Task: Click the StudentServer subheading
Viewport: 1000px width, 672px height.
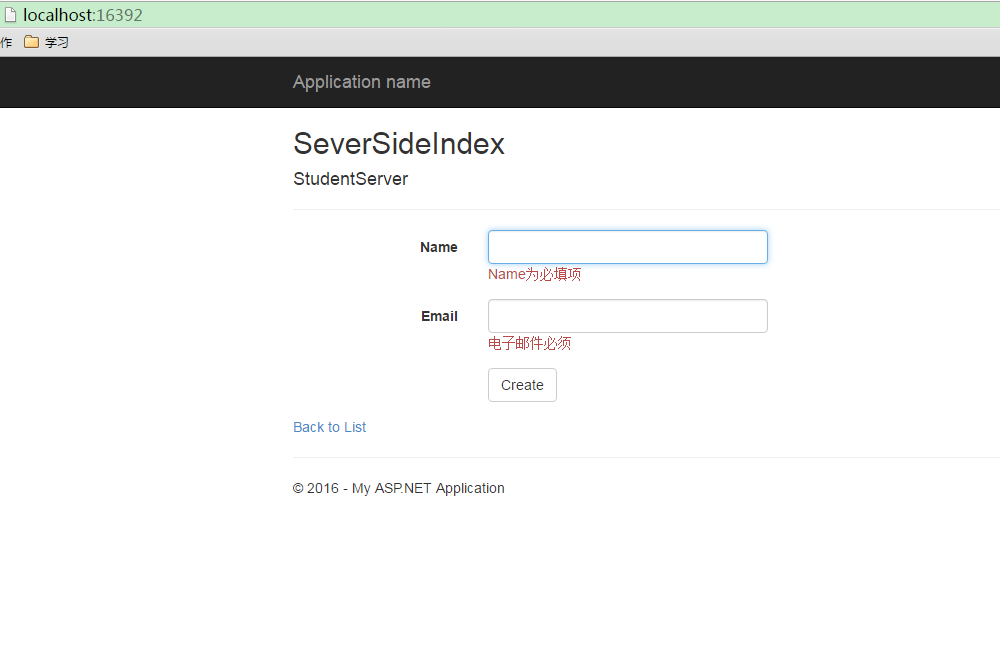Action: 350,179
